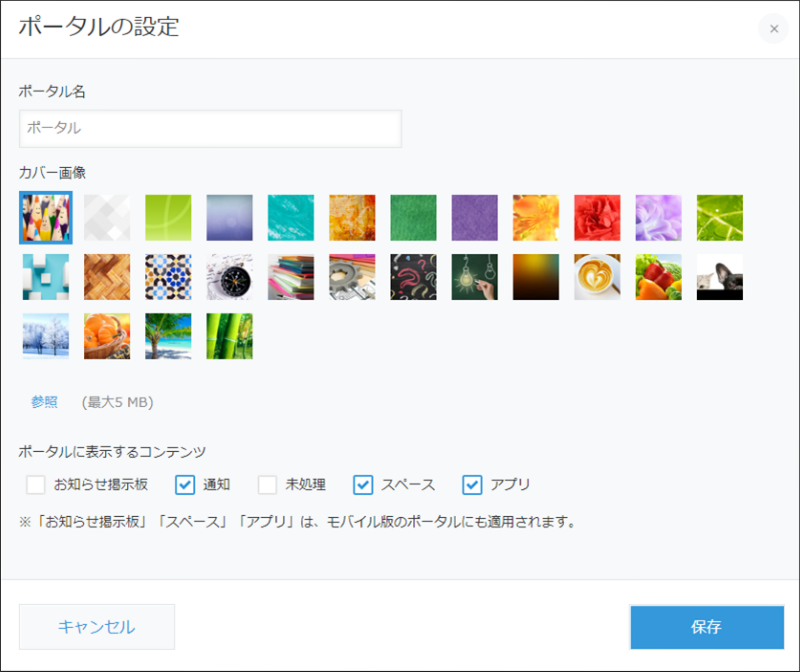Uncheck the アプリ checkbox

pyautogui.click(x=472, y=485)
